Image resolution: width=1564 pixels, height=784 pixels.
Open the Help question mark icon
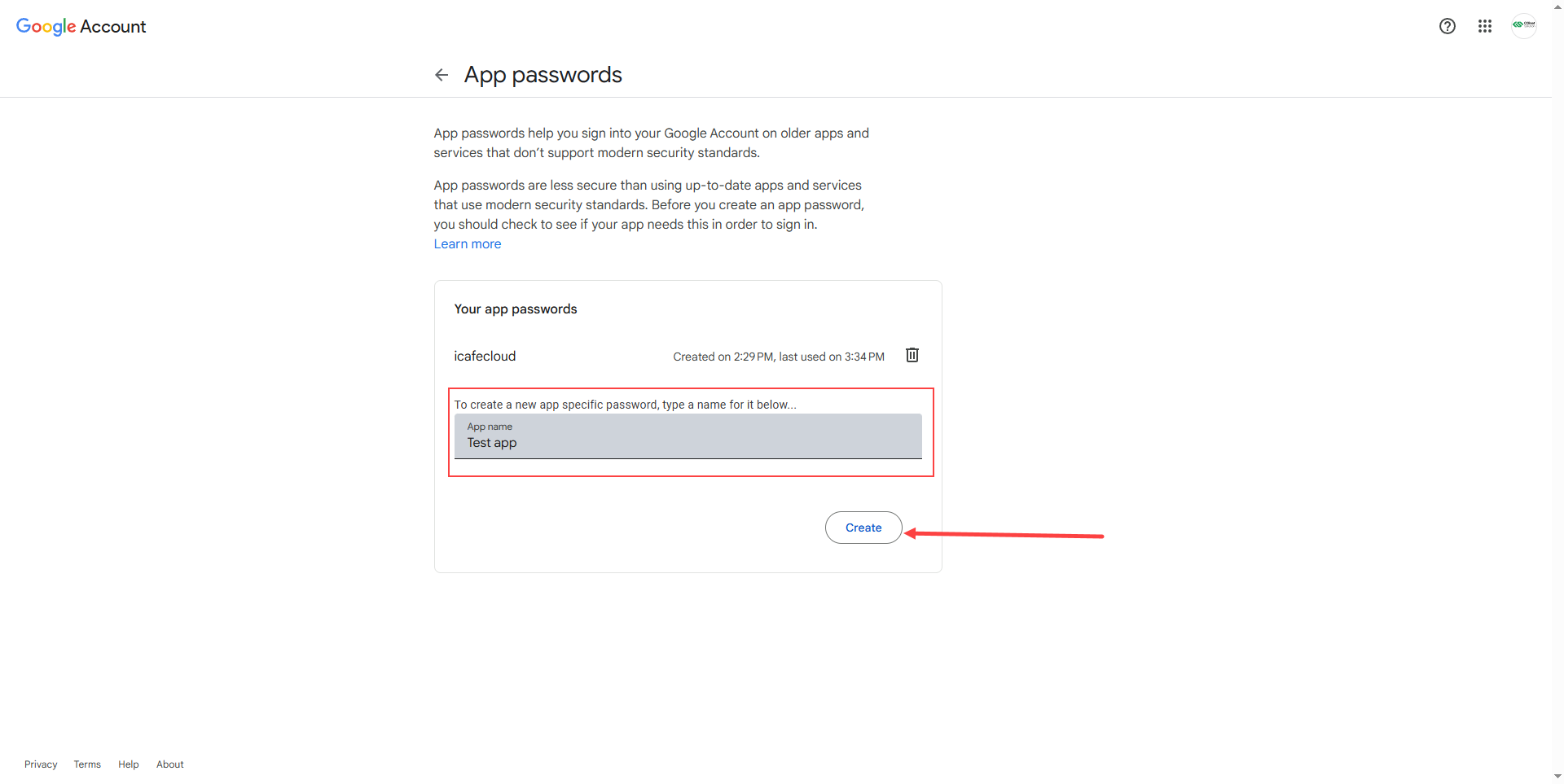click(x=1447, y=26)
